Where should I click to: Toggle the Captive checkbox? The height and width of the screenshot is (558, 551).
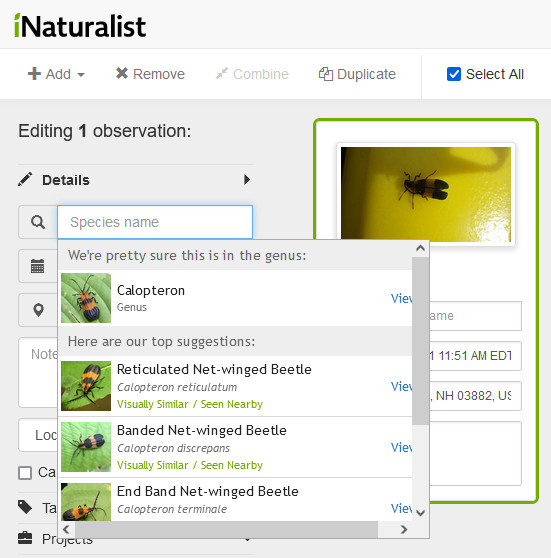[25, 473]
